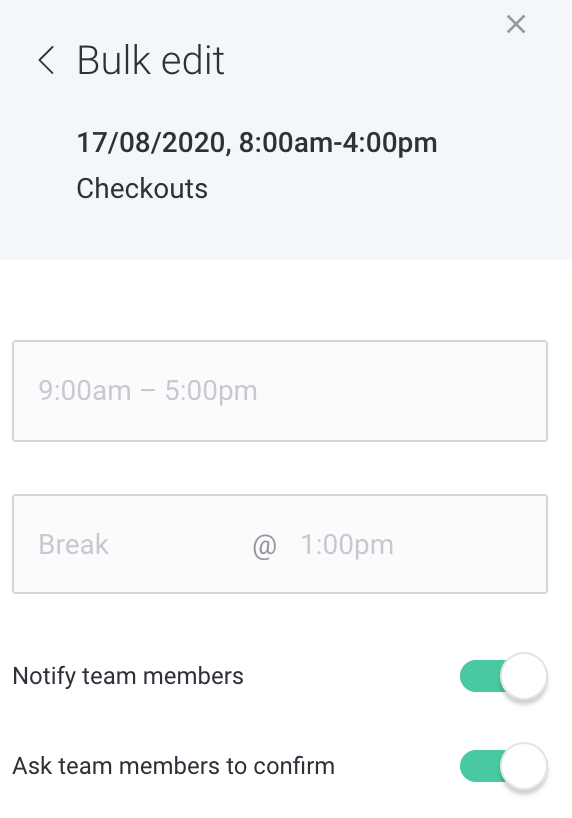Disable Notify team members toggle
The height and width of the screenshot is (818, 572).
[x=503, y=676]
